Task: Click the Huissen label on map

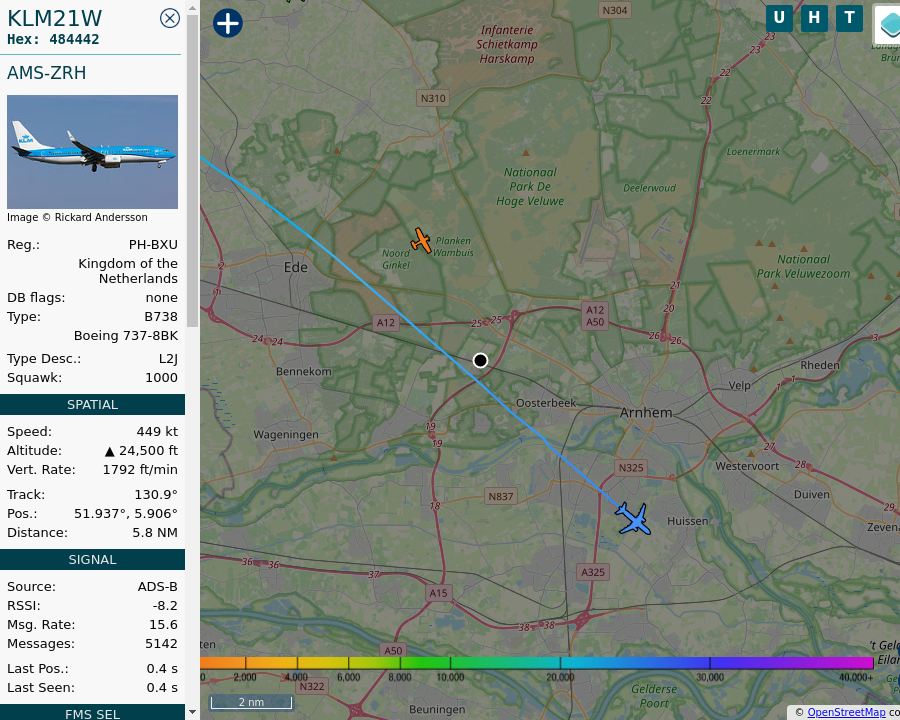Action: click(x=688, y=521)
